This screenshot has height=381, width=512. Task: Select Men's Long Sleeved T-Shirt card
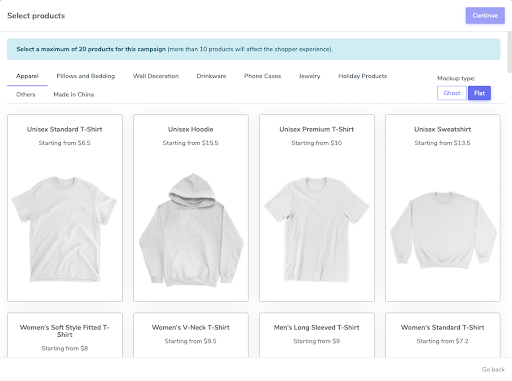pos(317,335)
